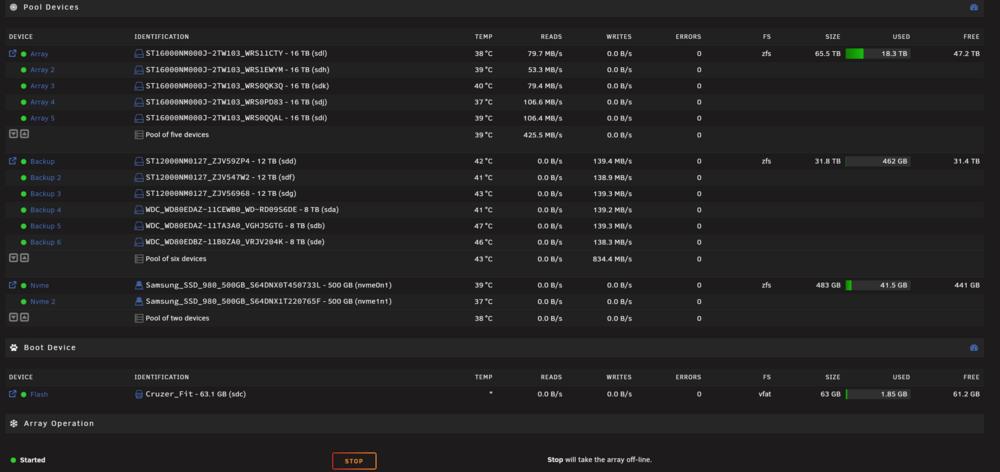The height and width of the screenshot is (472, 1000).
Task: Click the pool icon beside Pool of two devices
Action: [x=139, y=318]
